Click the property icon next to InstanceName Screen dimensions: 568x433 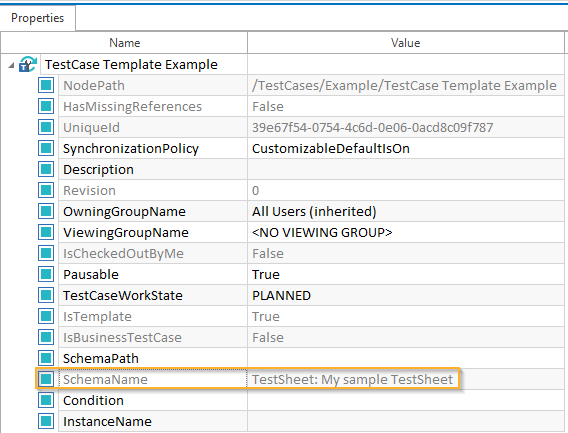pos(46,421)
